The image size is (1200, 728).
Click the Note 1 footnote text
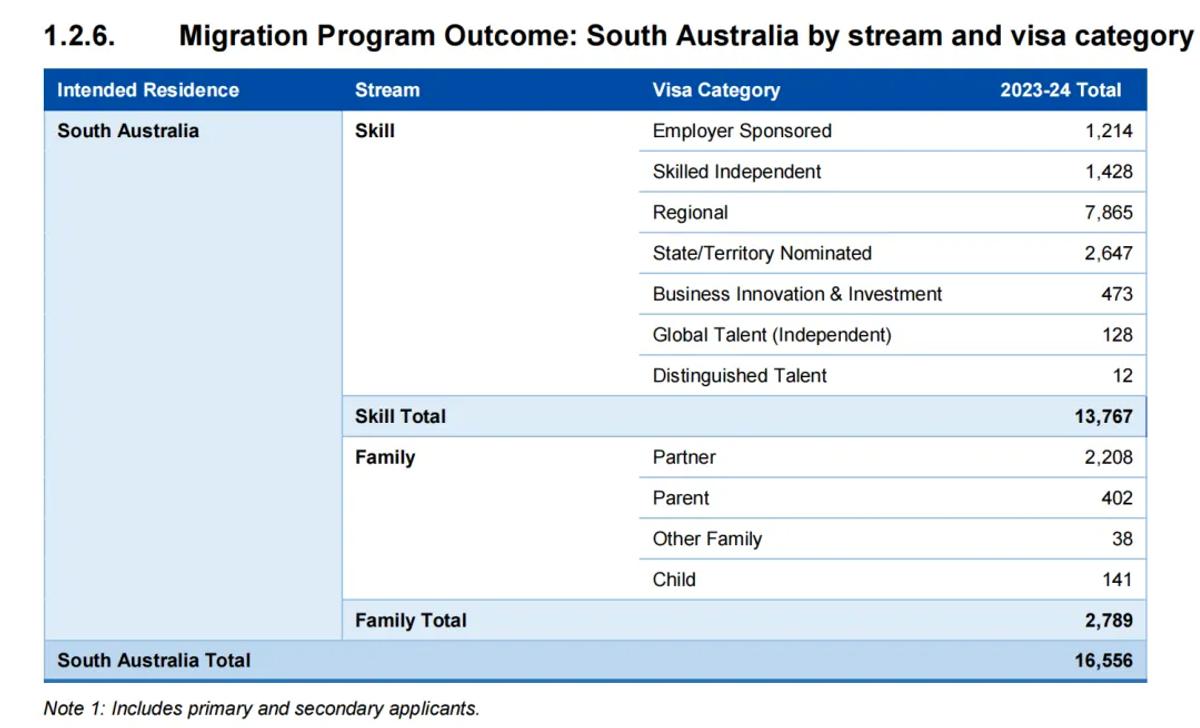pyautogui.click(x=262, y=708)
